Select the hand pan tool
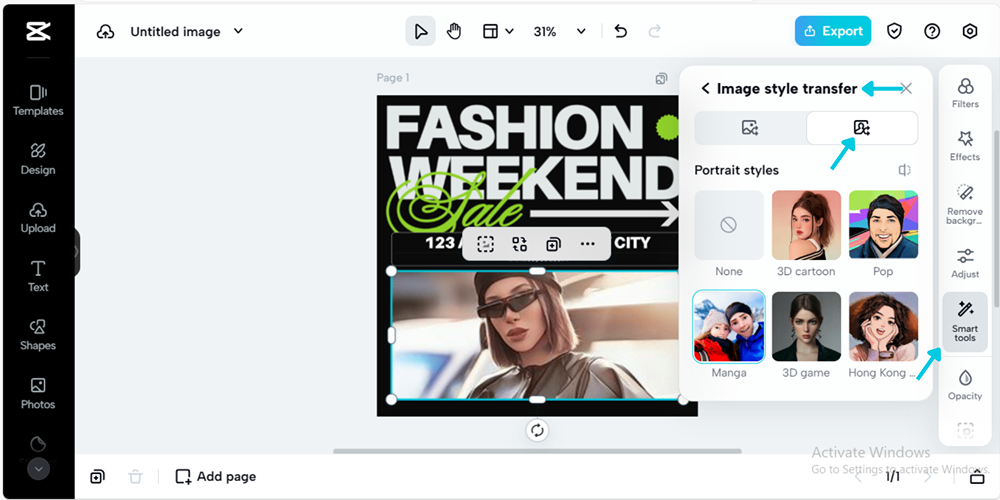This screenshot has height=500, width=1000. 454,31
